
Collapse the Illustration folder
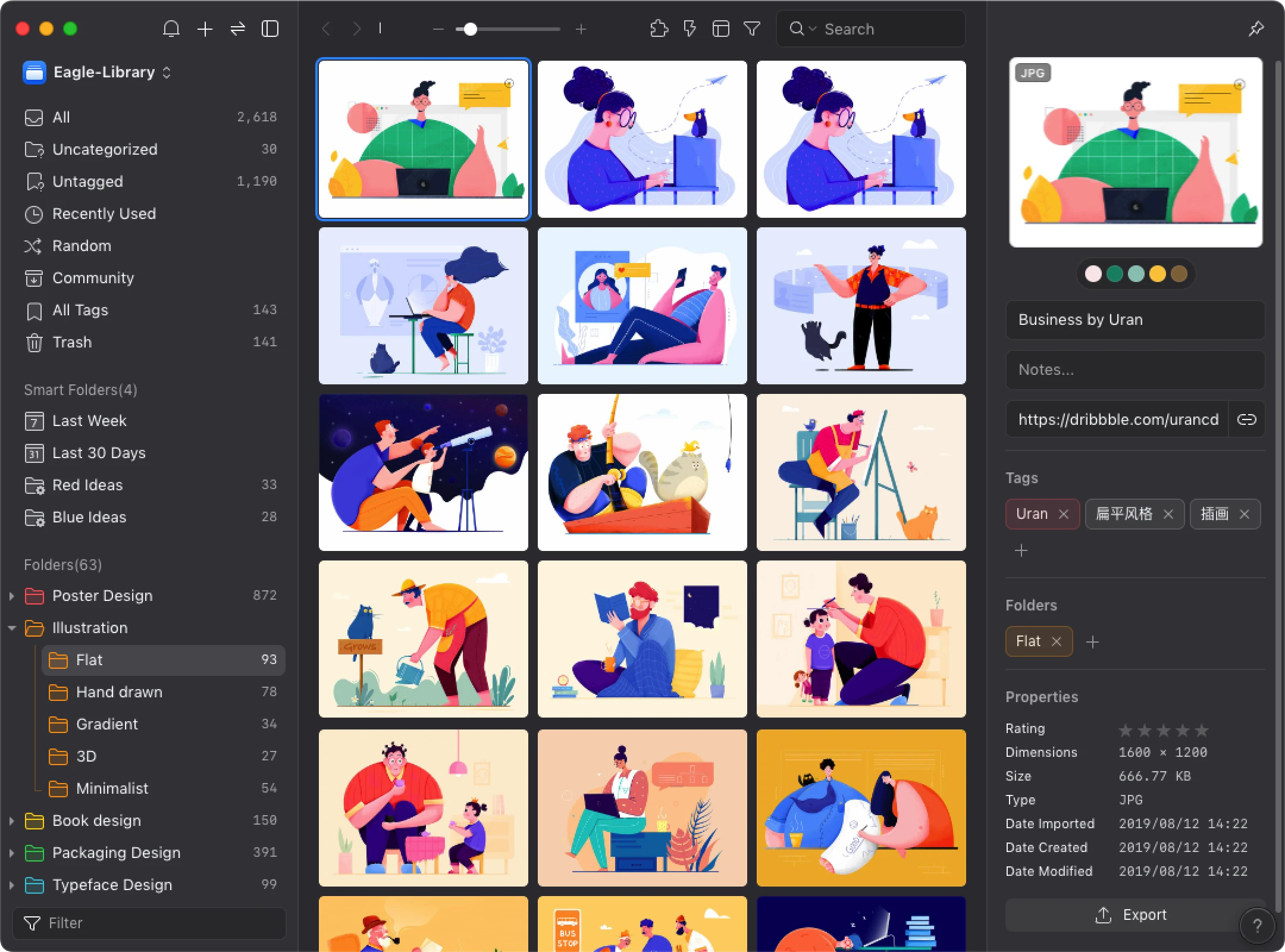point(11,628)
